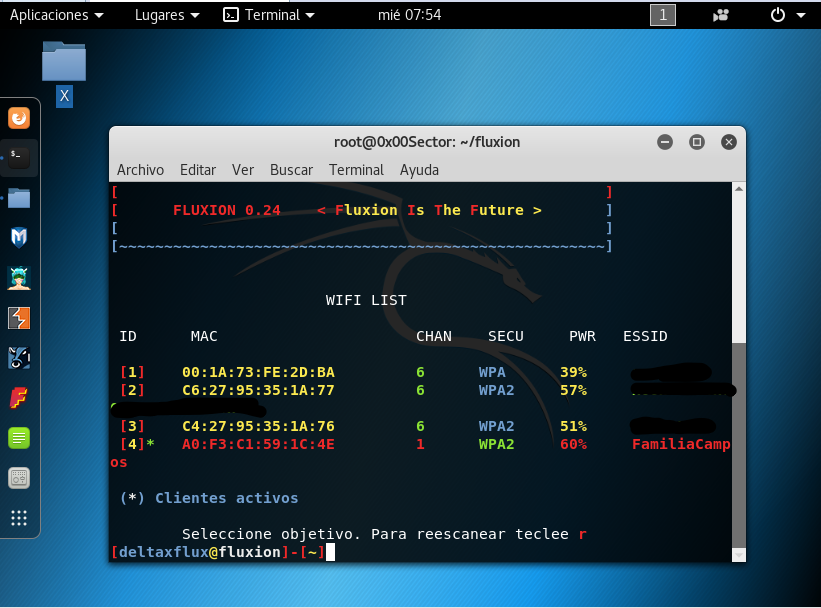Click the FamiliaCamp ESSID text
This screenshot has height=608, width=821.
point(681,445)
